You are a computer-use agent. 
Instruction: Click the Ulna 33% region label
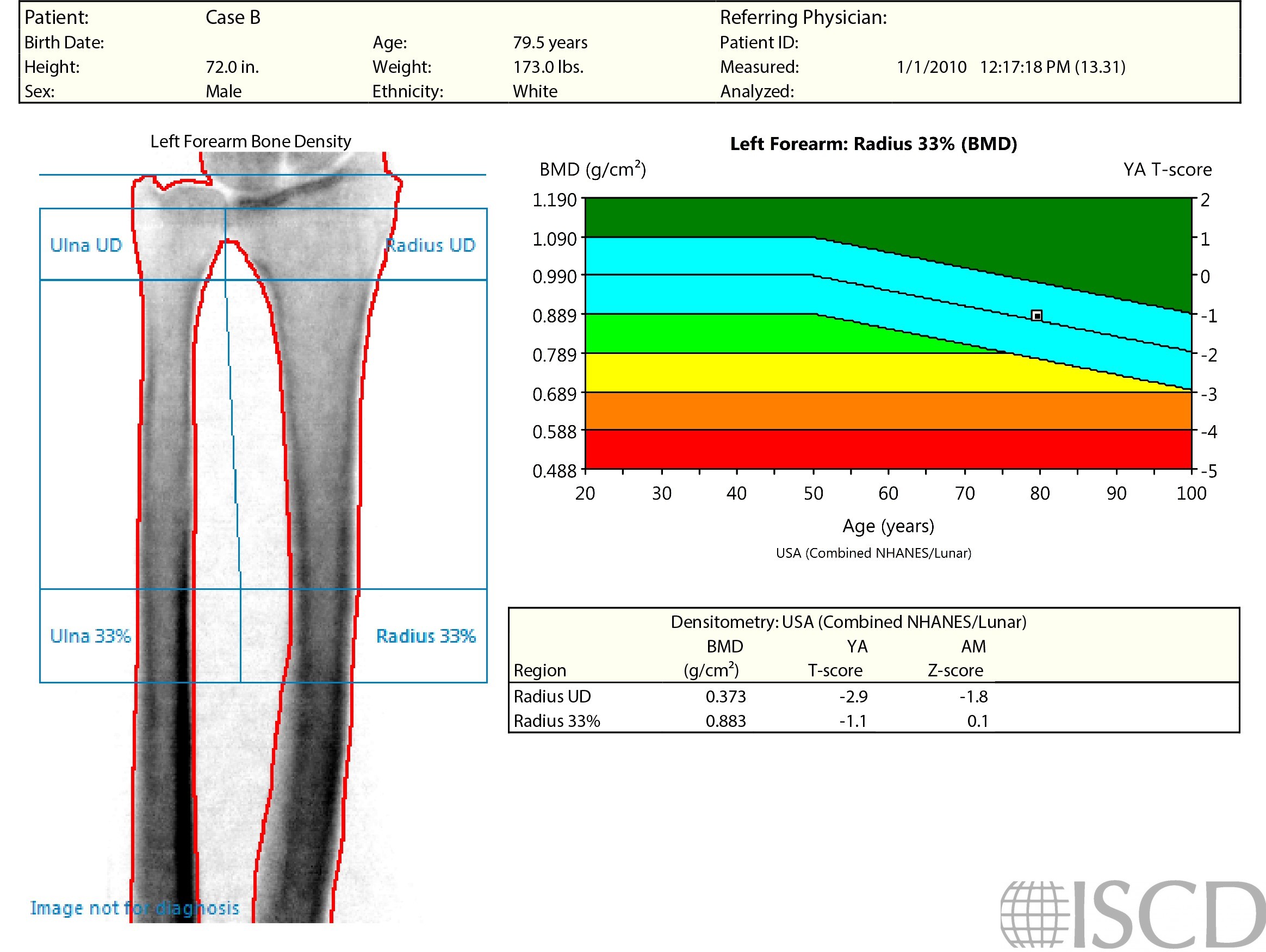(x=90, y=636)
